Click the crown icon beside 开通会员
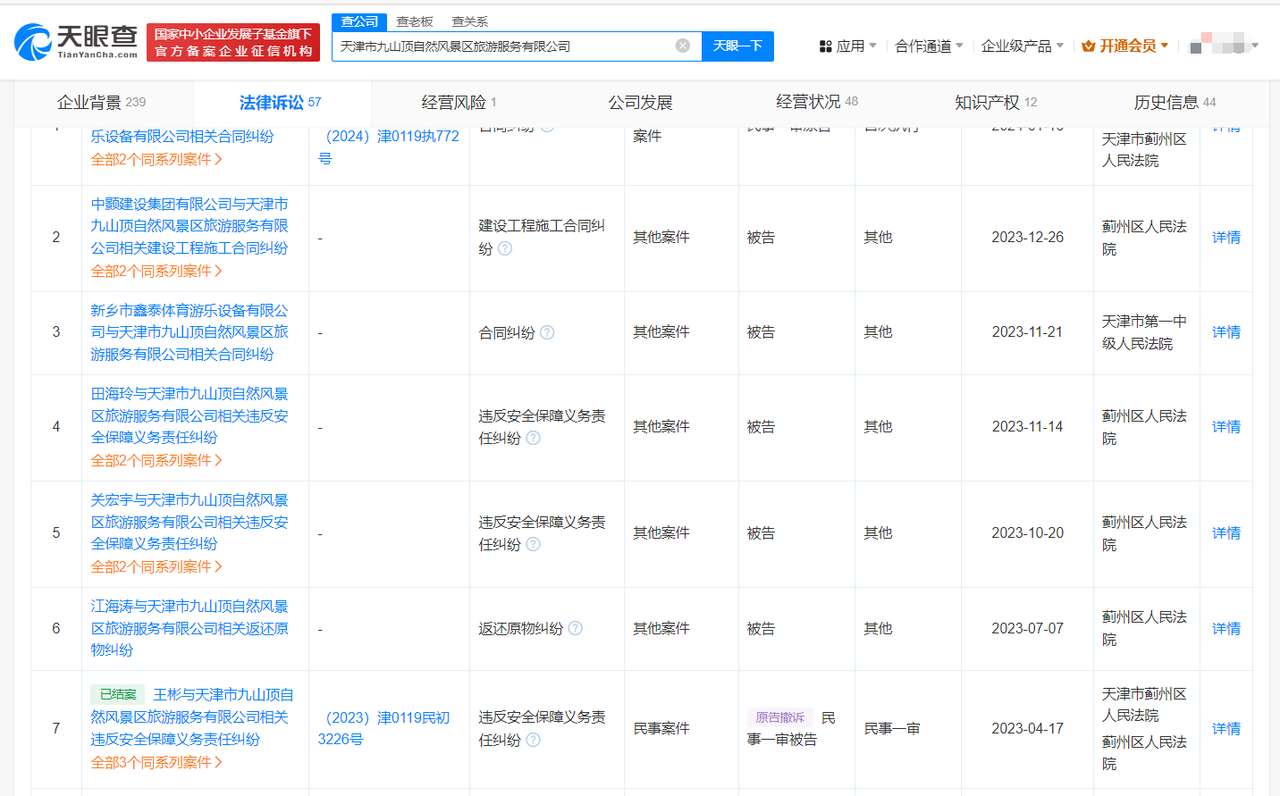The image size is (1280, 796). point(1087,46)
